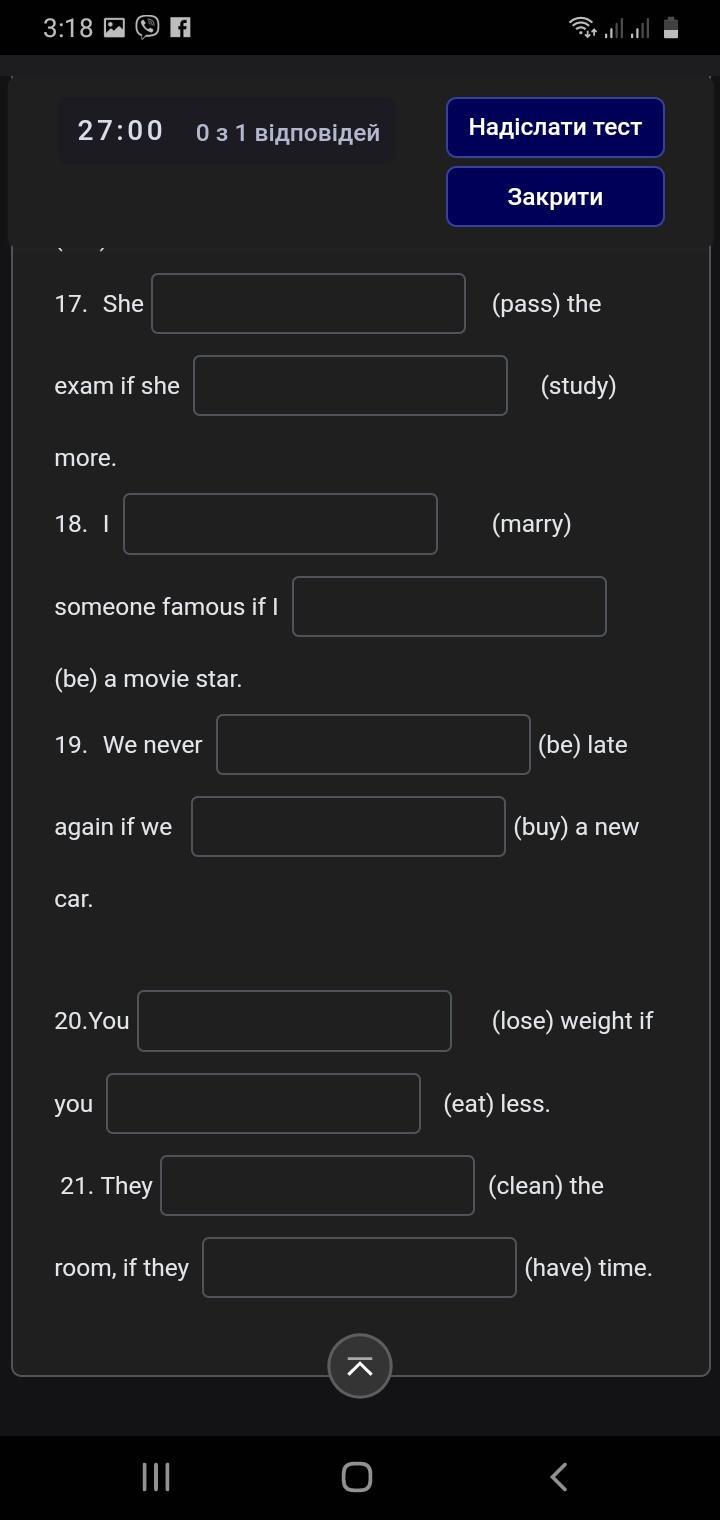Click the (clean) the room answer box
This screenshot has height=1520, width=720.
(317, 1185)
